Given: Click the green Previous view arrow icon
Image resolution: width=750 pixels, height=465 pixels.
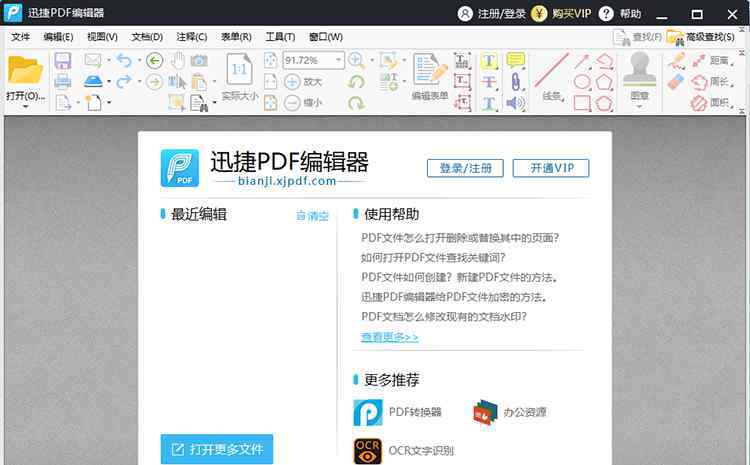Looking at the screenshot, I should pos(154,60).
